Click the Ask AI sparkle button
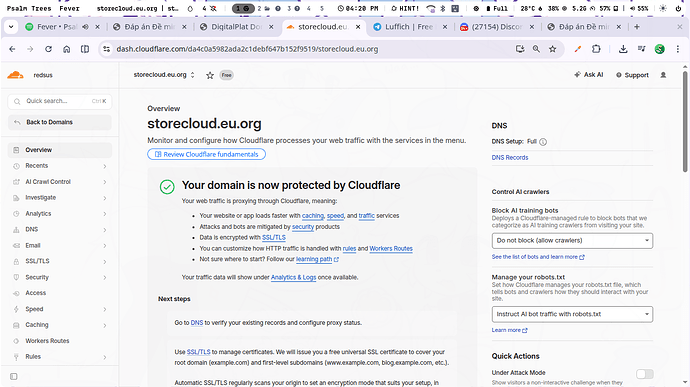 click(589, 75)
